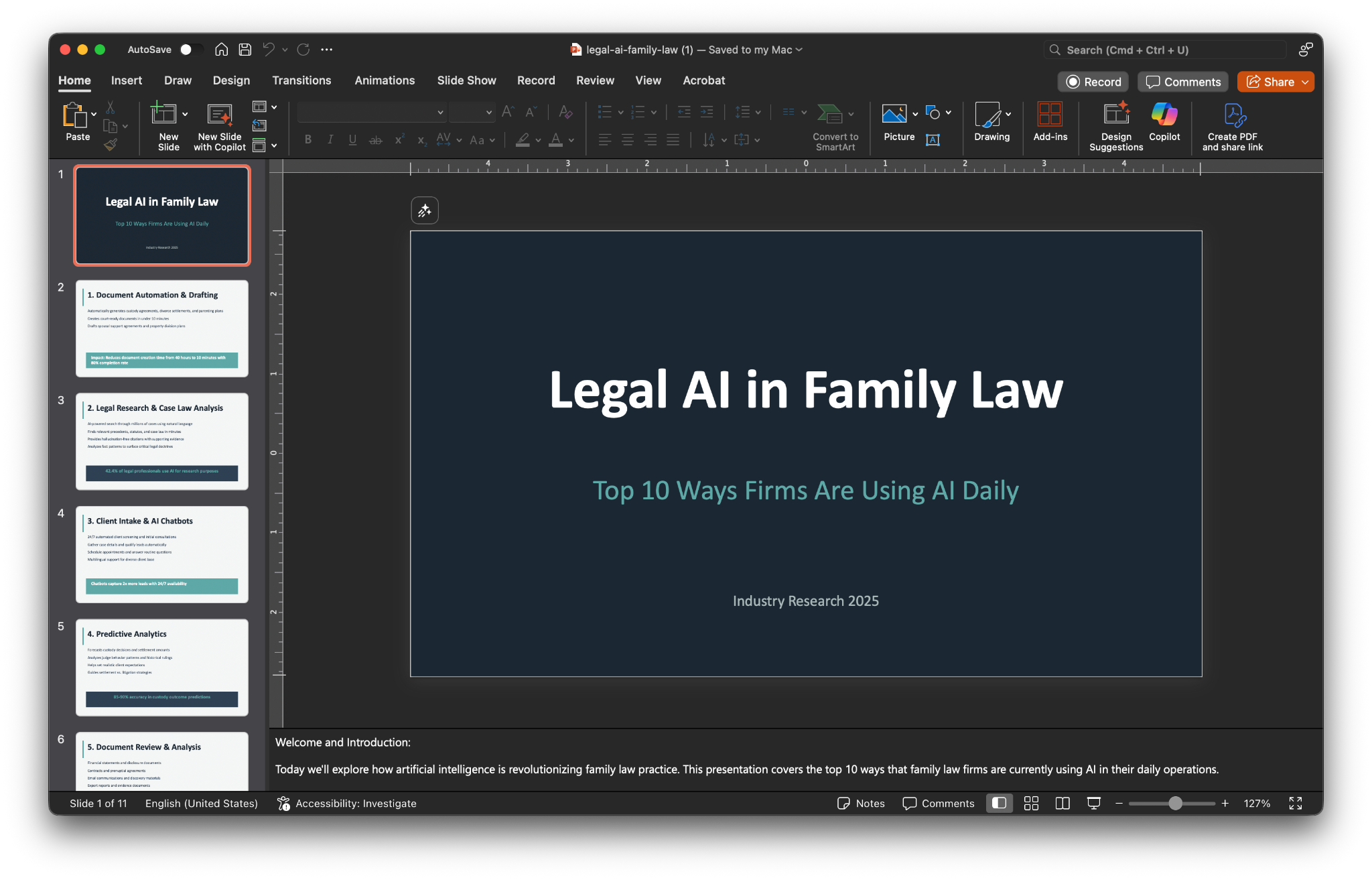
Task: Click the Record button
Action: click(x=1093, y=82)
